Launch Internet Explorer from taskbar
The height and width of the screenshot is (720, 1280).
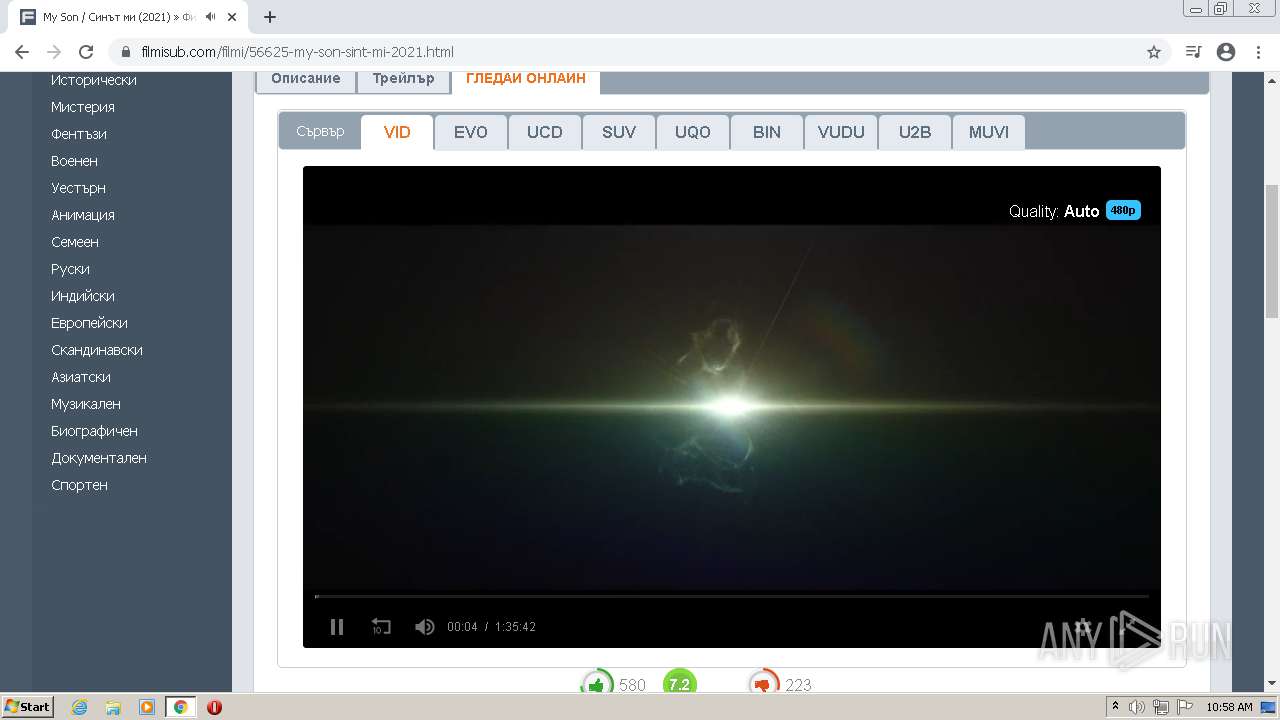(80, 707)
